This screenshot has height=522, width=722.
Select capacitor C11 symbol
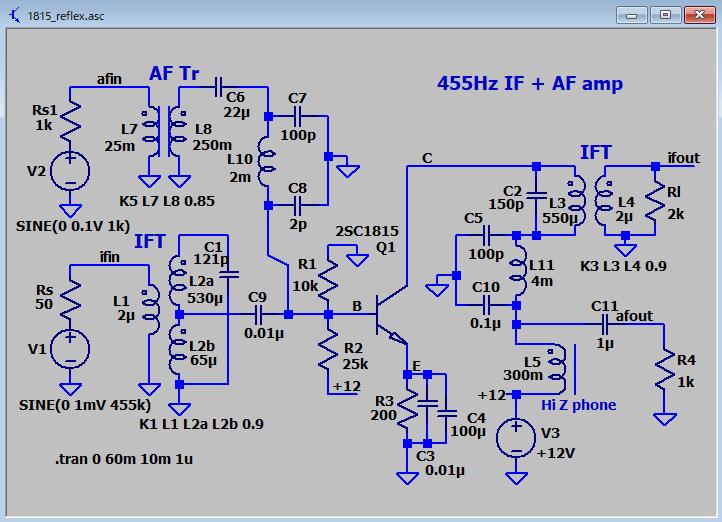click(605, 325)
